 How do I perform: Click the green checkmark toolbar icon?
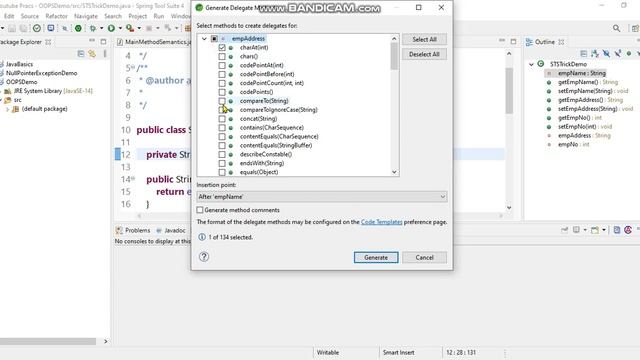pos(37,28)
